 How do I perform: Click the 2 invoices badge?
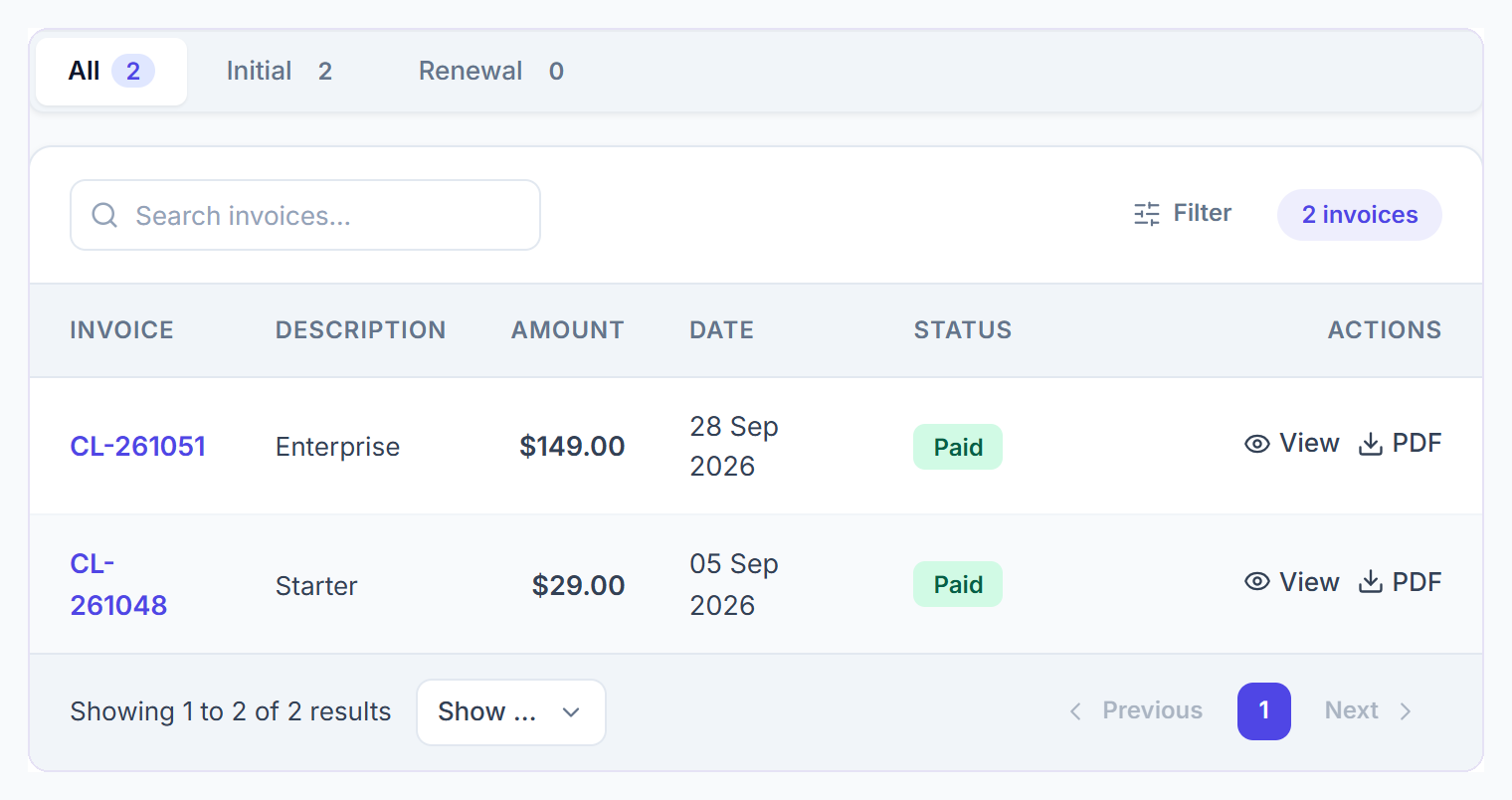(x=1360, y=215)
